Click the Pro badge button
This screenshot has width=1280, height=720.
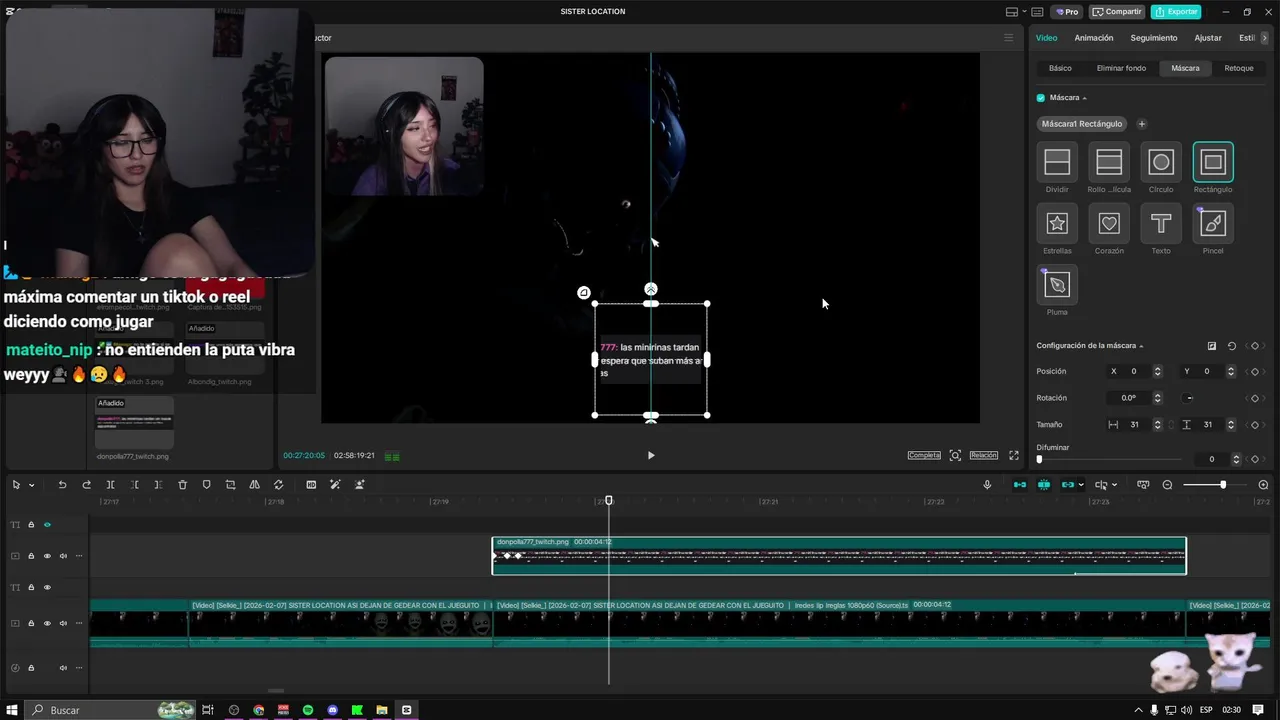pyautogui.click(x=1066, y=12)
